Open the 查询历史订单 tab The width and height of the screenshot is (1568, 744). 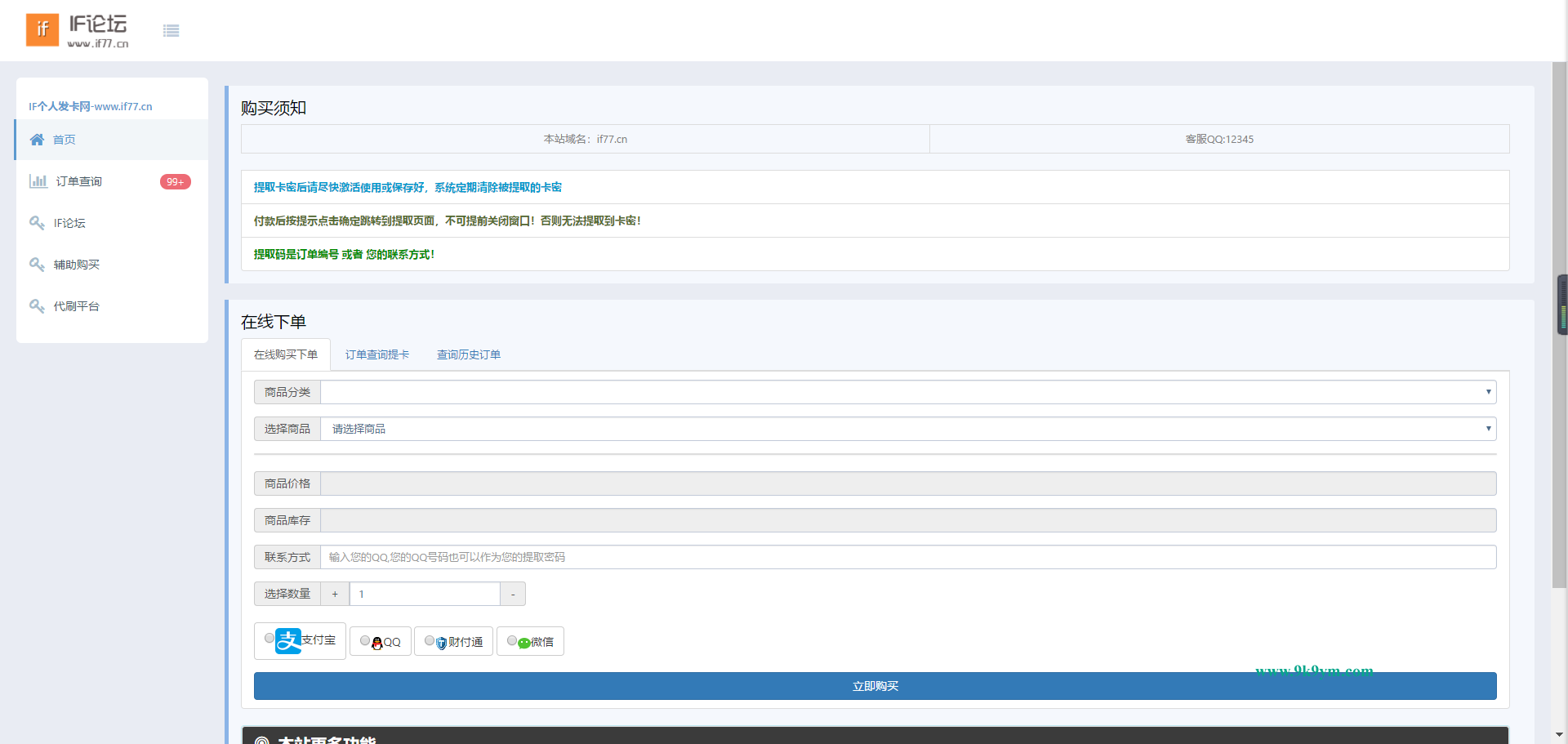[468, 354]
